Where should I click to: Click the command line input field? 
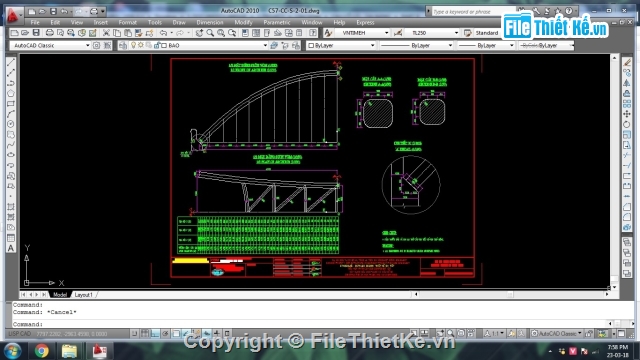pyautogui.click(x=310, y=324)
